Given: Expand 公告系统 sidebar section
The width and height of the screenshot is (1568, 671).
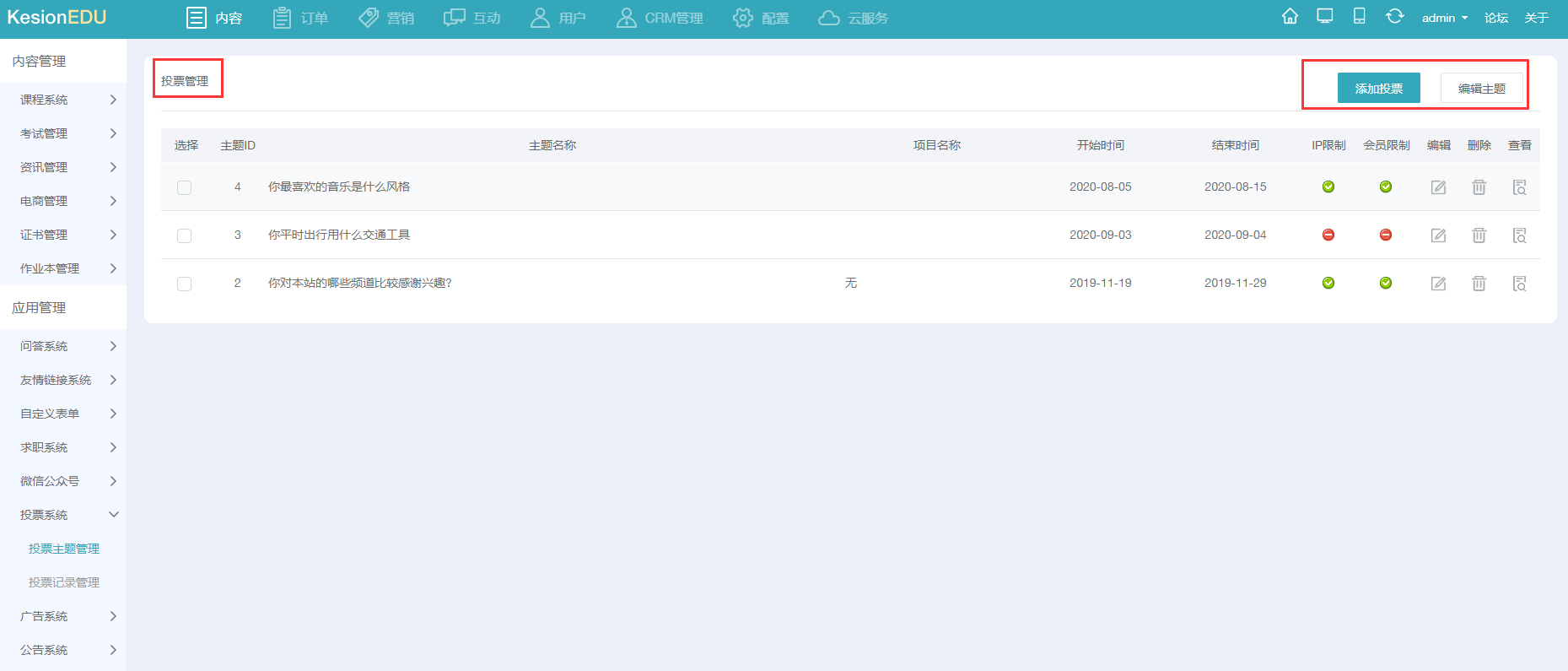Looking at the screenshot, I should click(x=63, y=650).
